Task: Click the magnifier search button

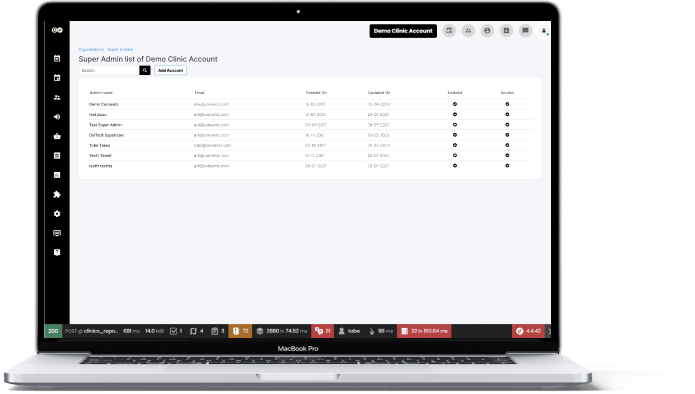Action: tap(144, 70)
